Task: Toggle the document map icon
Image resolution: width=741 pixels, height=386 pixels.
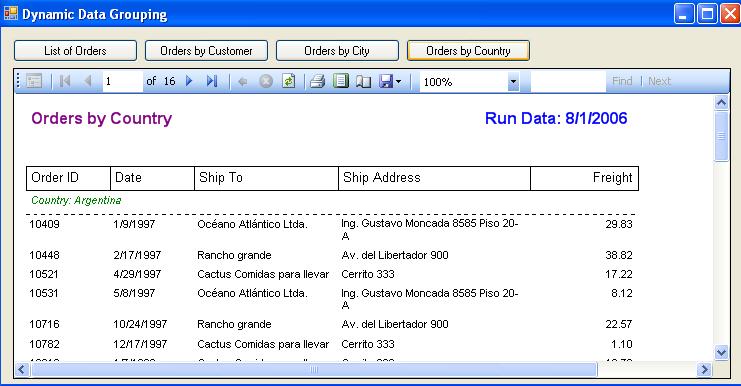Action: [x=34, y=81]
